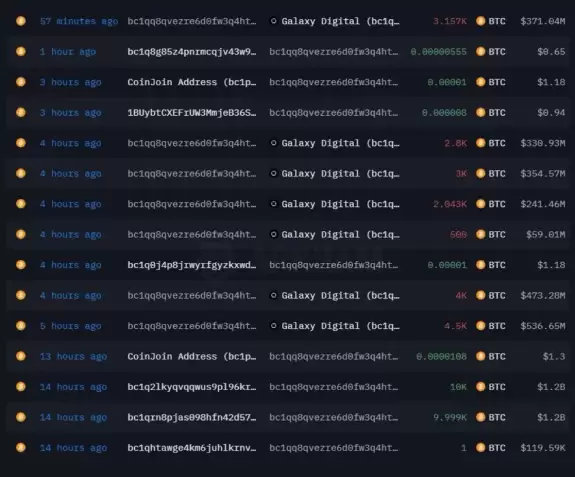Image resolution: width=575 pixels, height=477 pixels.
Task: Select the $1.3 USD value
Action: coord(554,356)
